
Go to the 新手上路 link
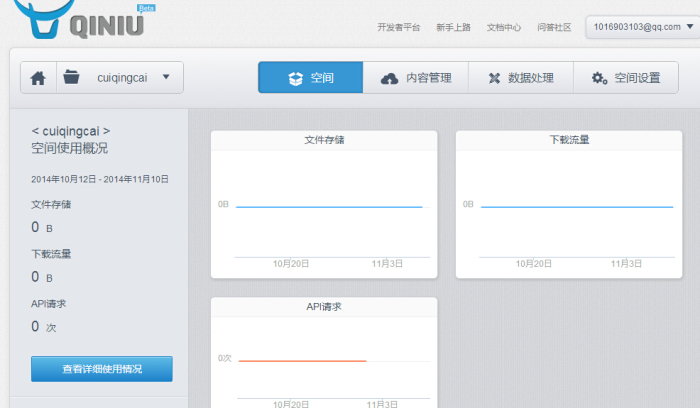point(453,28)
